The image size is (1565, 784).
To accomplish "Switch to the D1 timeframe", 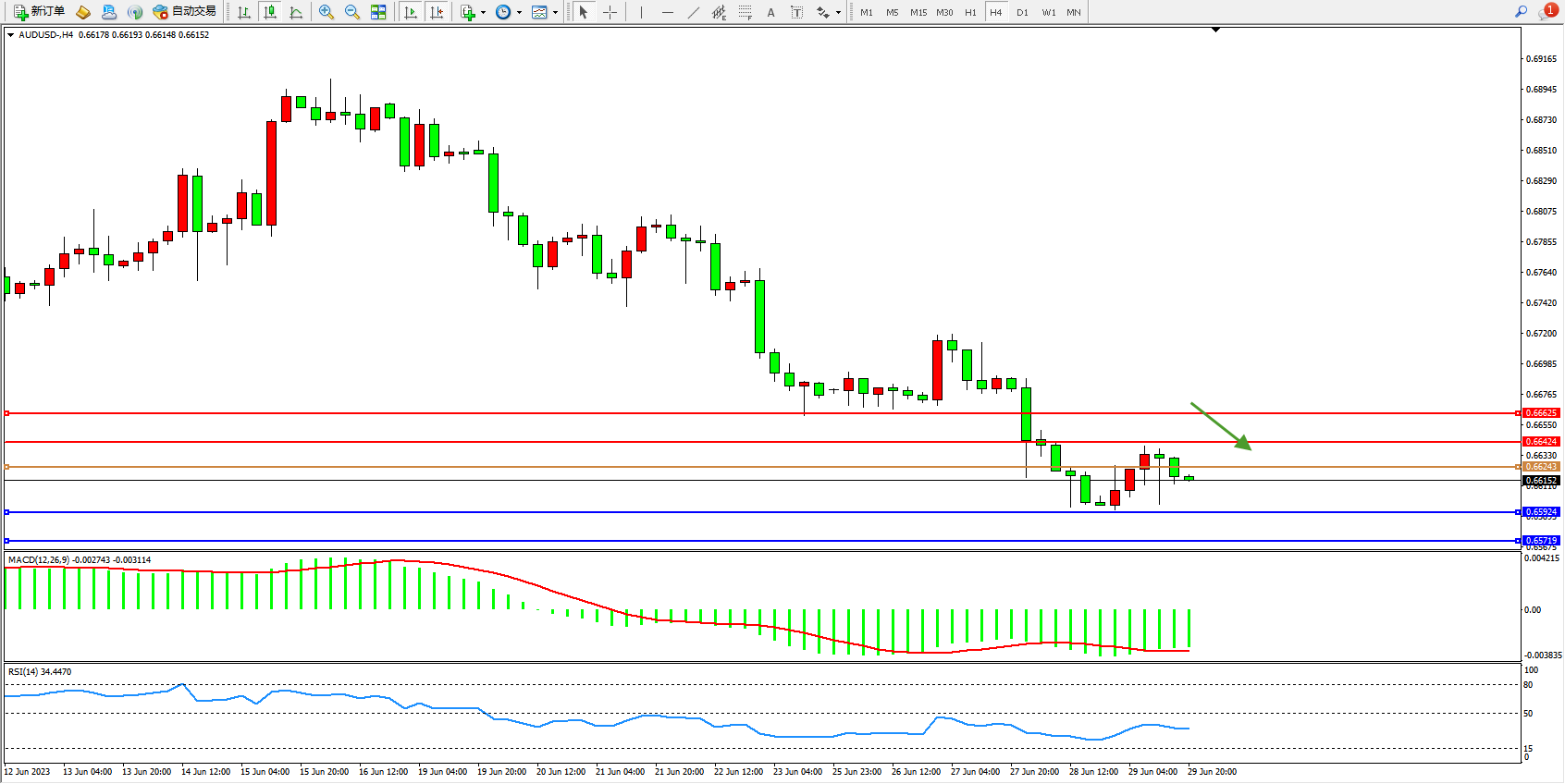I will tap(1022, 12).
